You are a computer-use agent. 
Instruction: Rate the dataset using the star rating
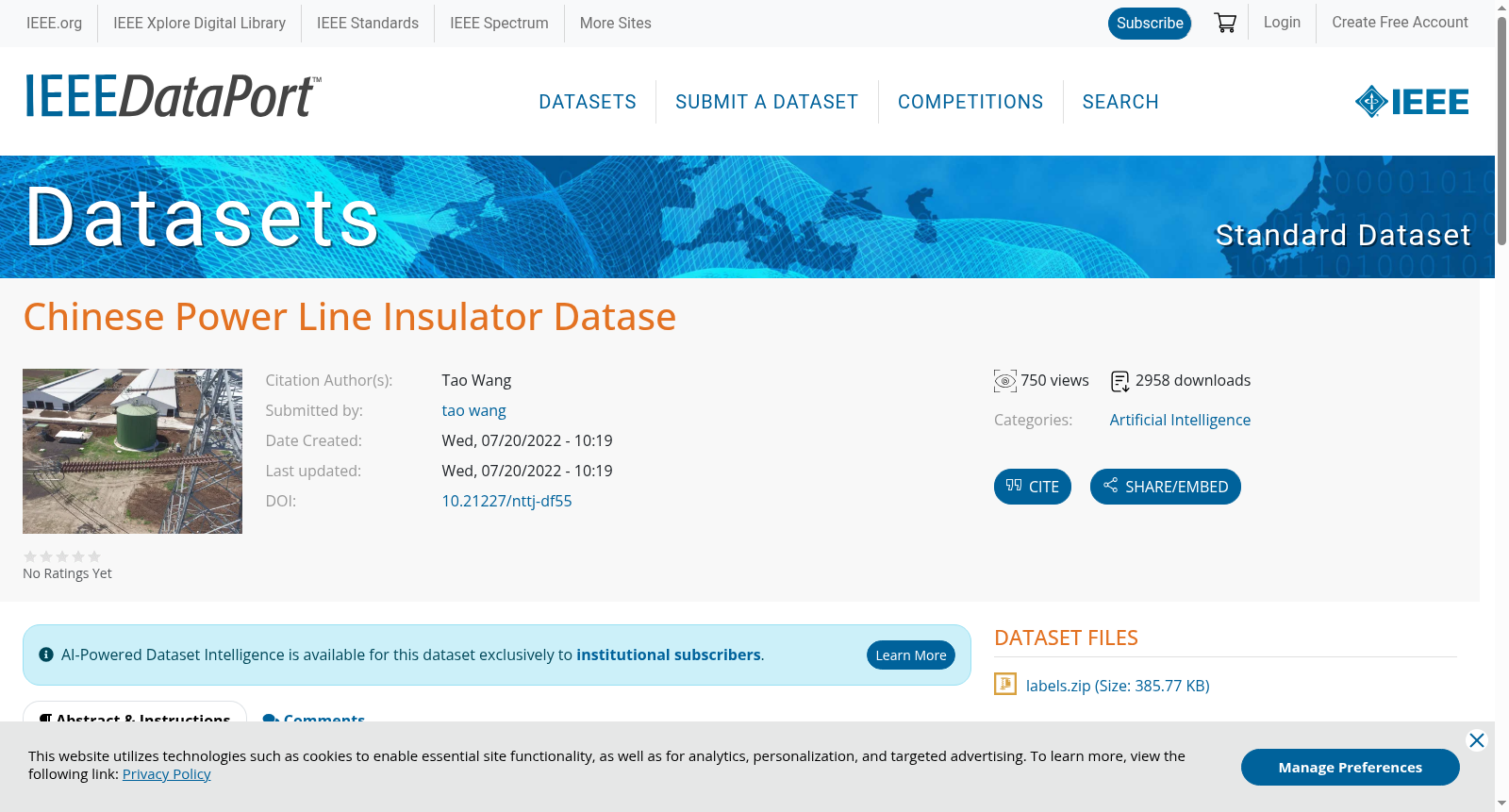(x=62, y=556)
